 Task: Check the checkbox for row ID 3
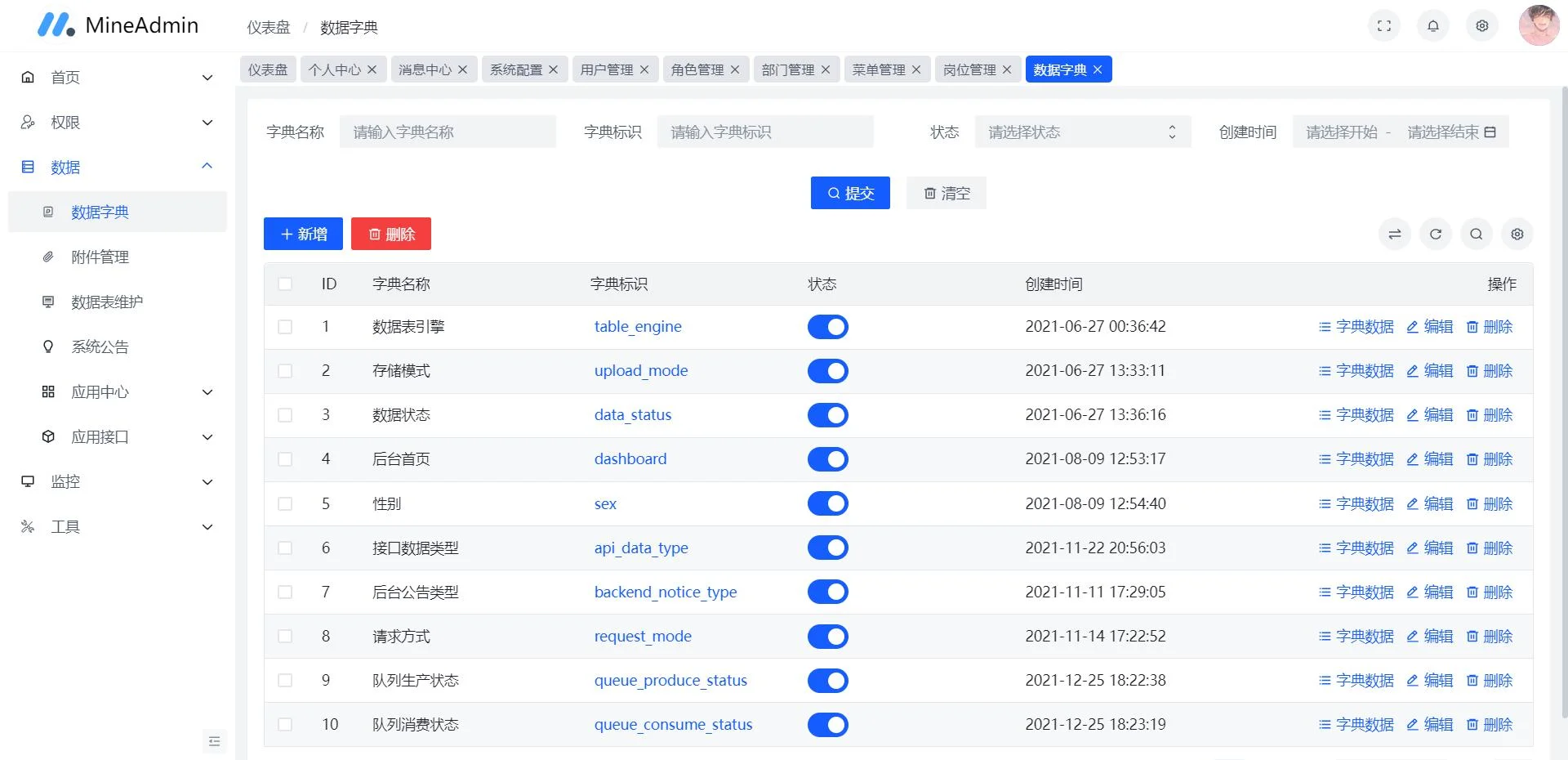click(285, 414)
